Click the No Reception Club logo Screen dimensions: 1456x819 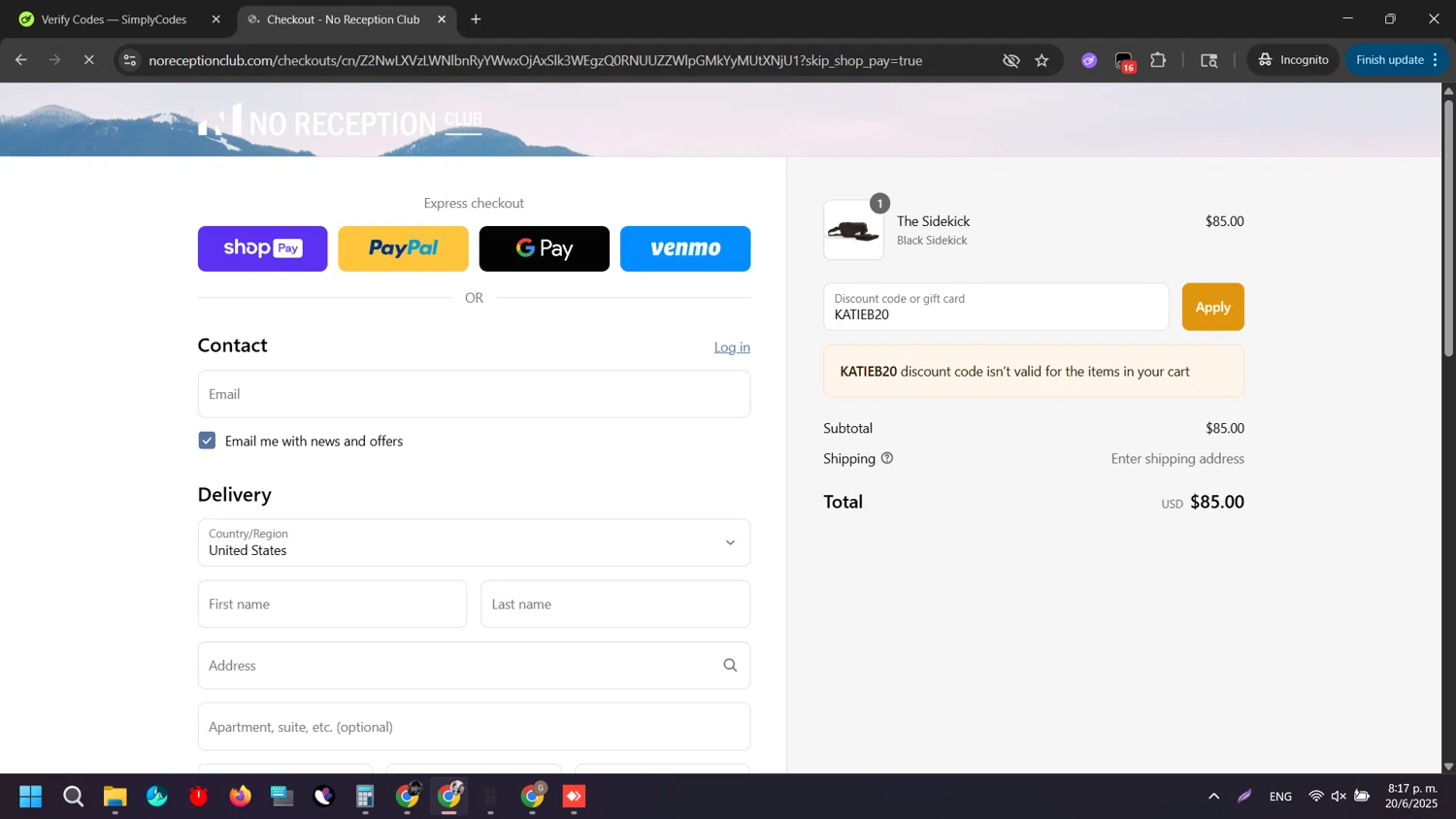340,120
